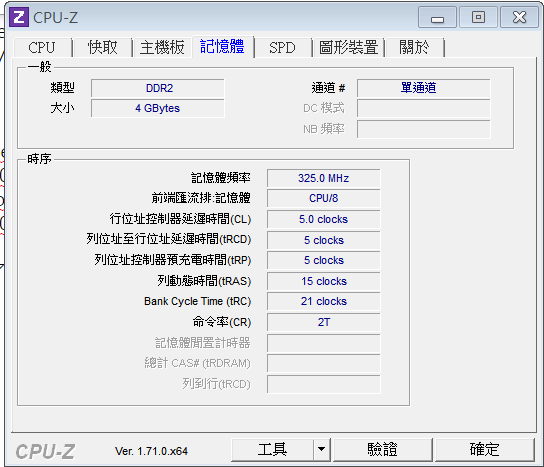This screenshot has width=544, height=467.
Task: Click the 21 clocks tRC value
Action: point(324,301)
